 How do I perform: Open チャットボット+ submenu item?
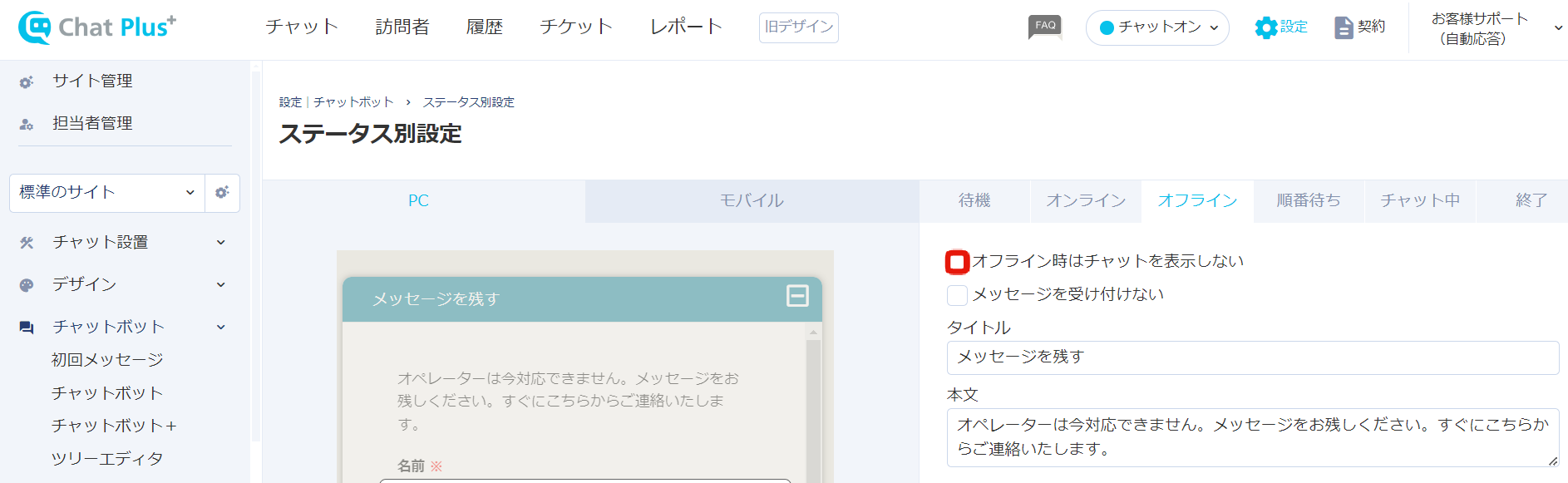point(114,426)
